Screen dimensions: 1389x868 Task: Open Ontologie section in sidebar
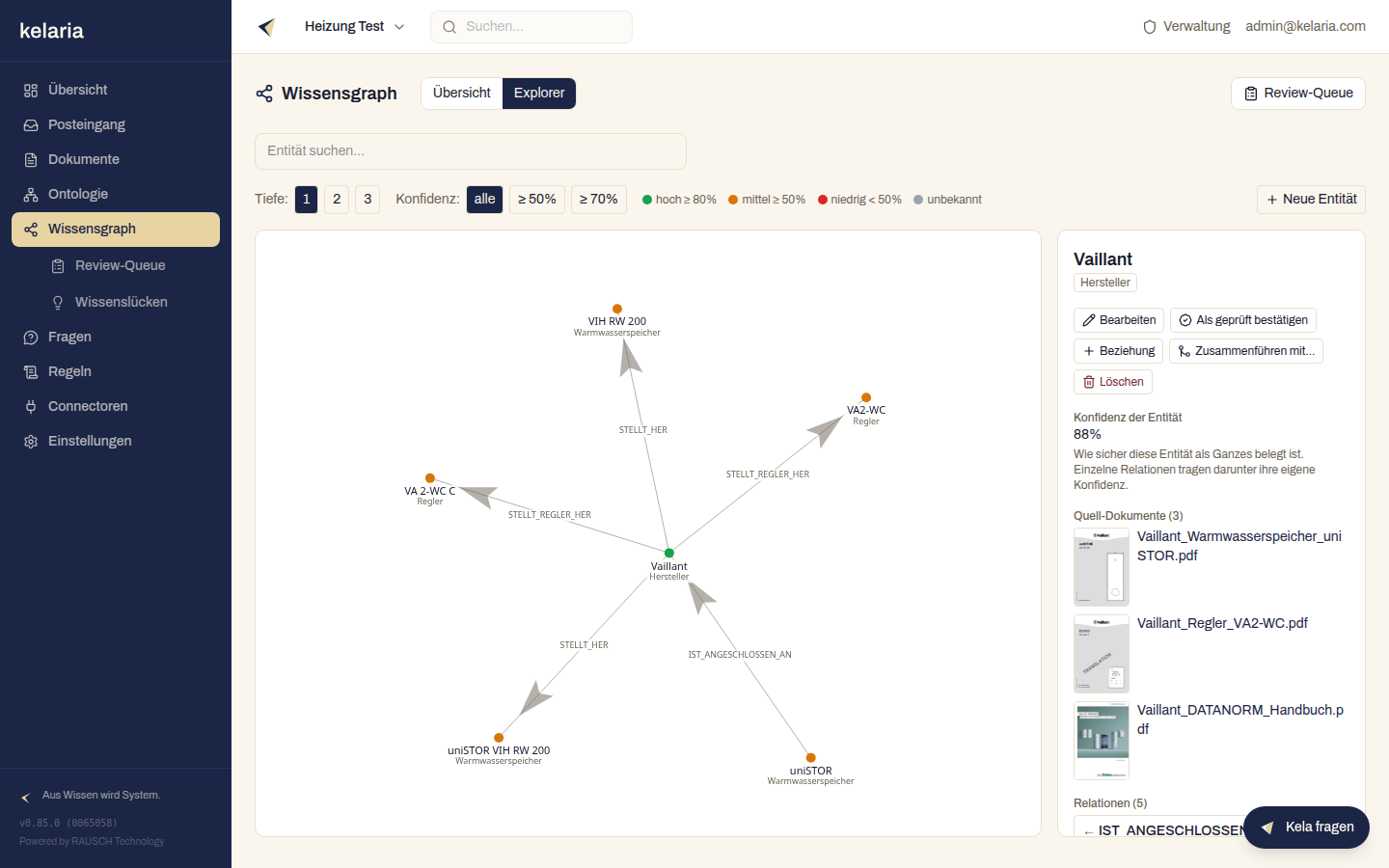(116, 194)
